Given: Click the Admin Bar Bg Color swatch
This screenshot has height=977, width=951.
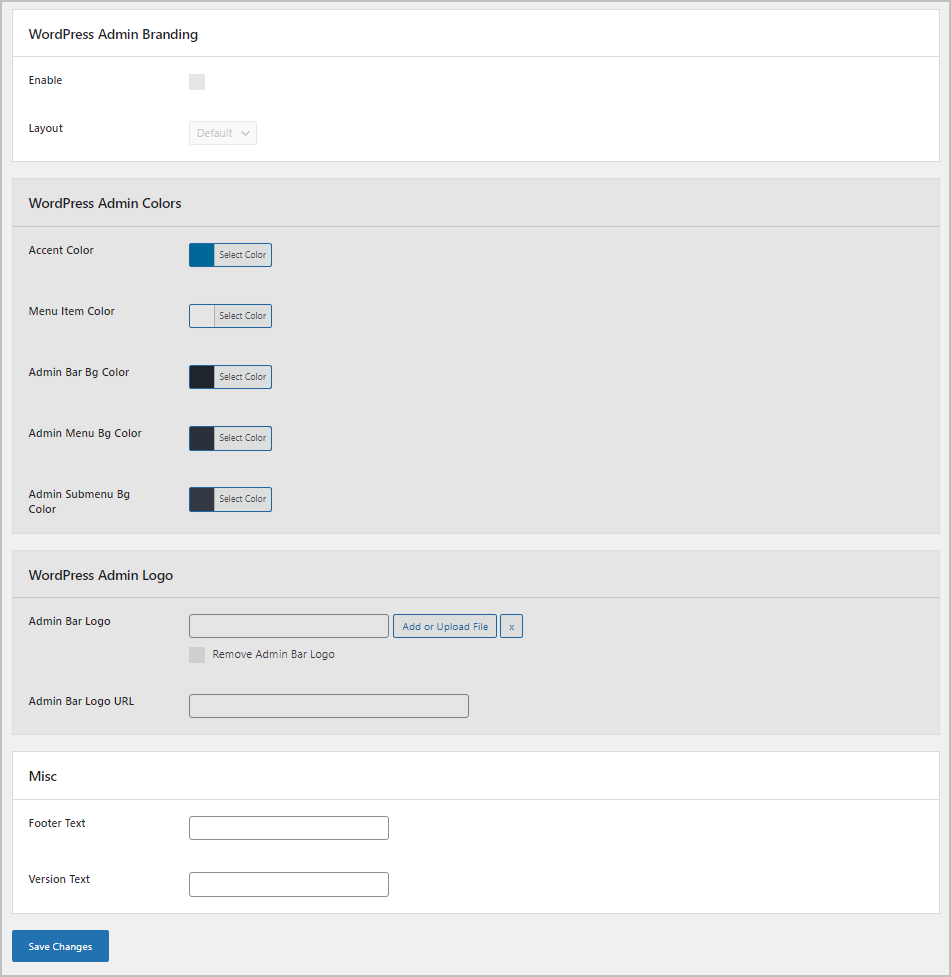Looking at the screenshot, I should (201, 377).
